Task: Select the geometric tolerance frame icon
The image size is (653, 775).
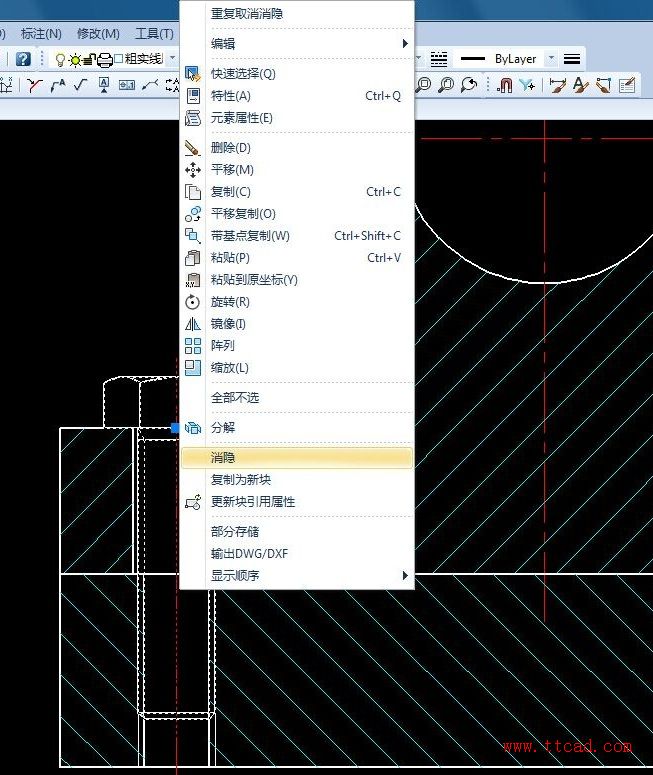Action: tap(127, 86)
